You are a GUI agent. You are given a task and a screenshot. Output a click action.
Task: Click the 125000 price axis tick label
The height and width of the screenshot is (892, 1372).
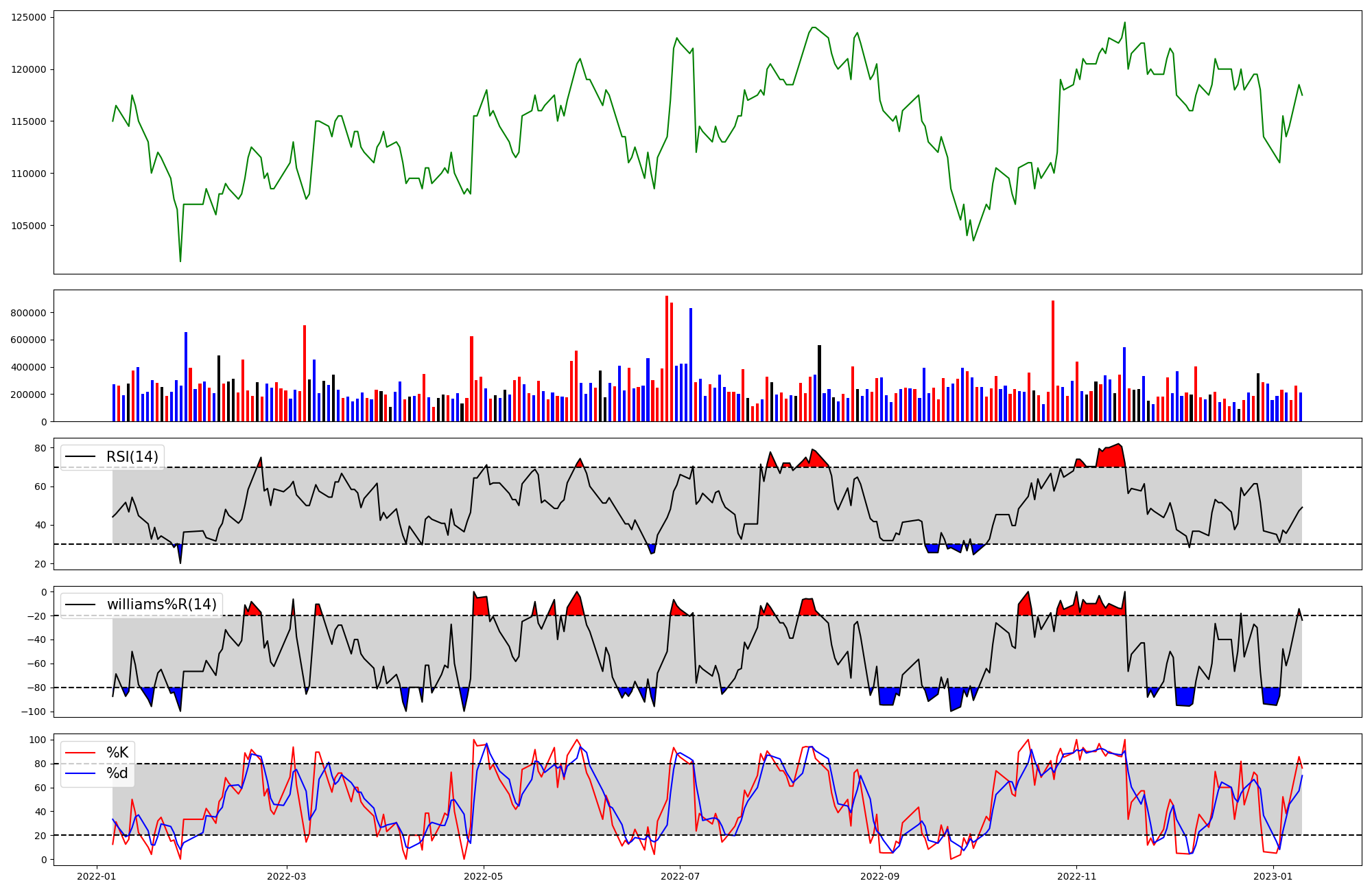28,18
